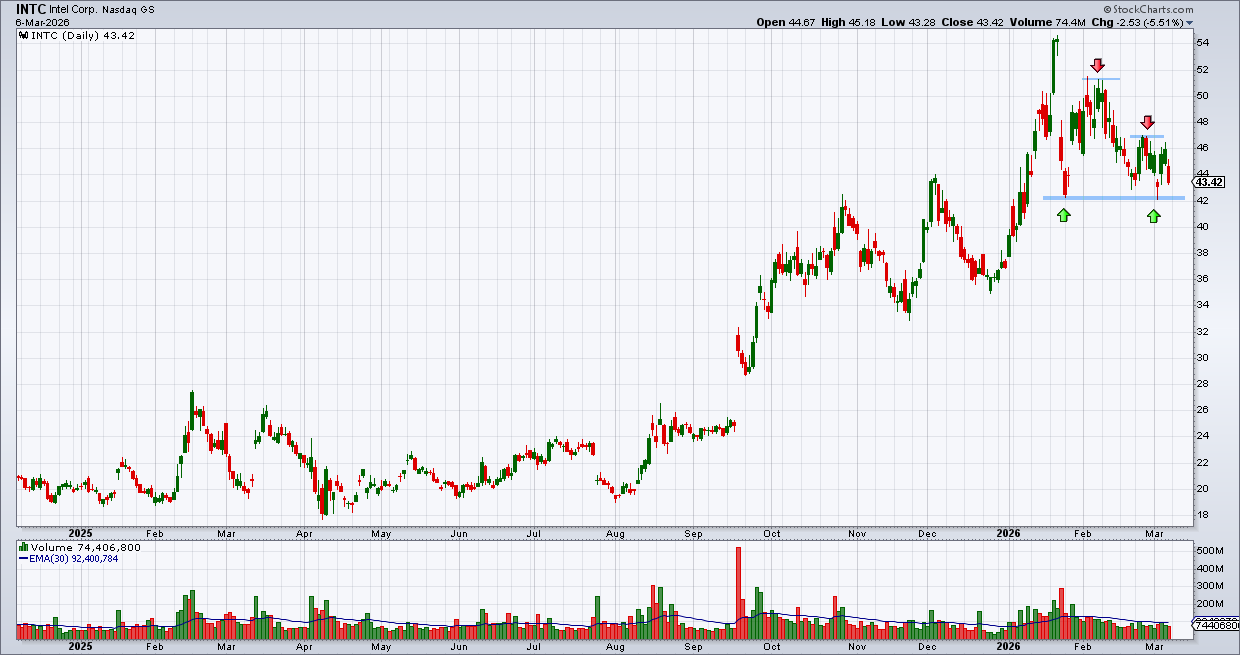The width and height of the screenshot is (1240, 655).
Task: Click the 24 price axis label
Action: (x=1204, y=436)
